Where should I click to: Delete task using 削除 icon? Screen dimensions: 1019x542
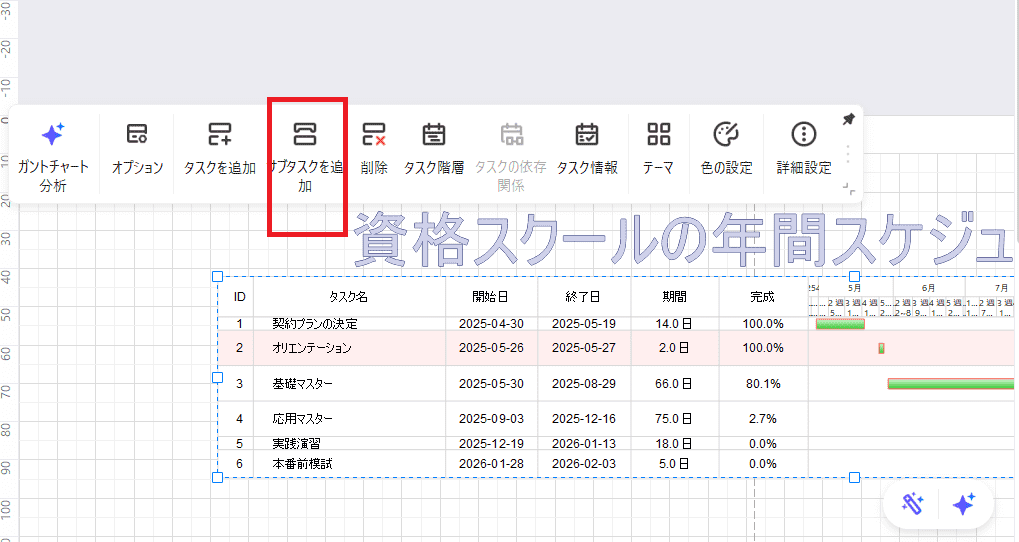[x=374, y=135]
